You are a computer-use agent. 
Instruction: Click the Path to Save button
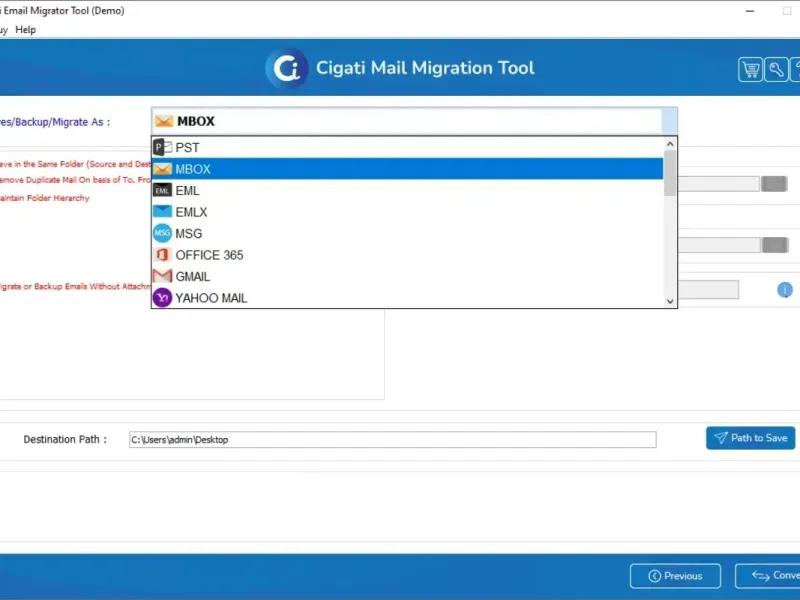(750, 438)
